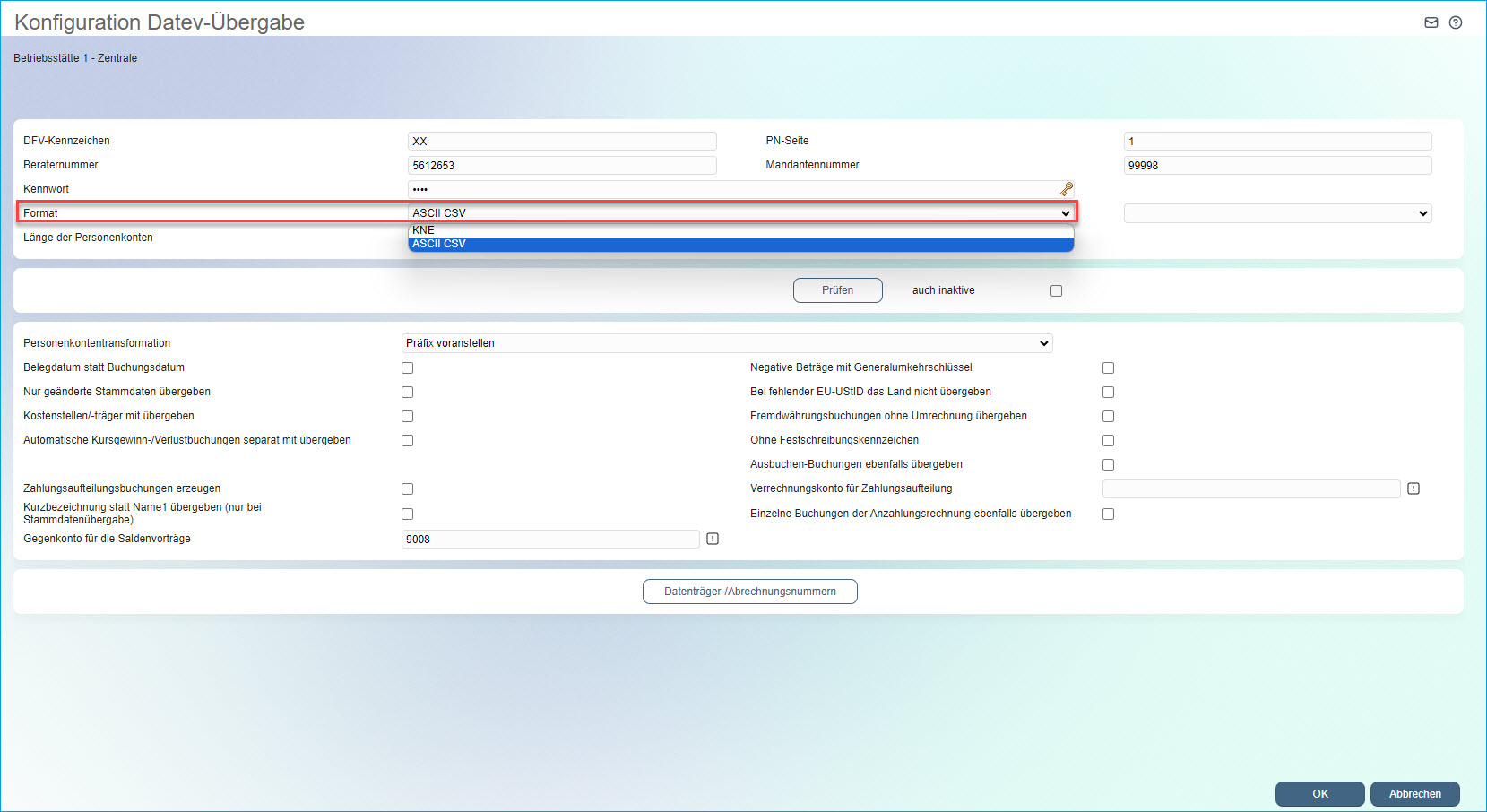Tick 'Belegdatum statt Buchungsdatum' checkbox
Viewport: 1487px width, 812px height.
click(x=407, y=367)
